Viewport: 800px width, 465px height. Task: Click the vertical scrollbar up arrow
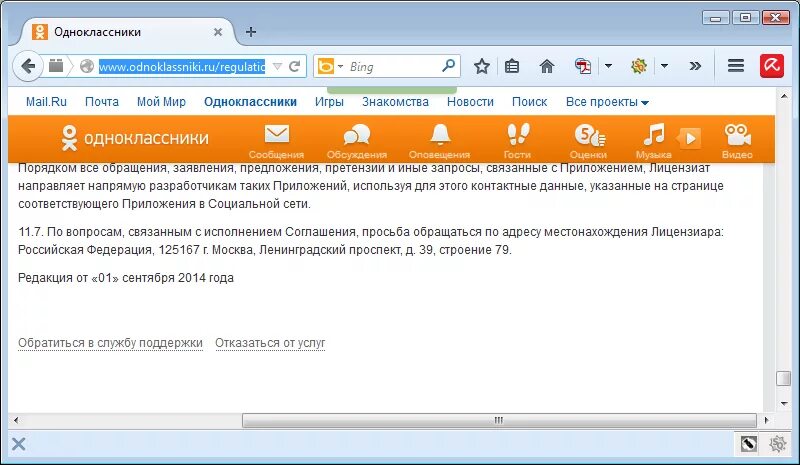(784, 96)
